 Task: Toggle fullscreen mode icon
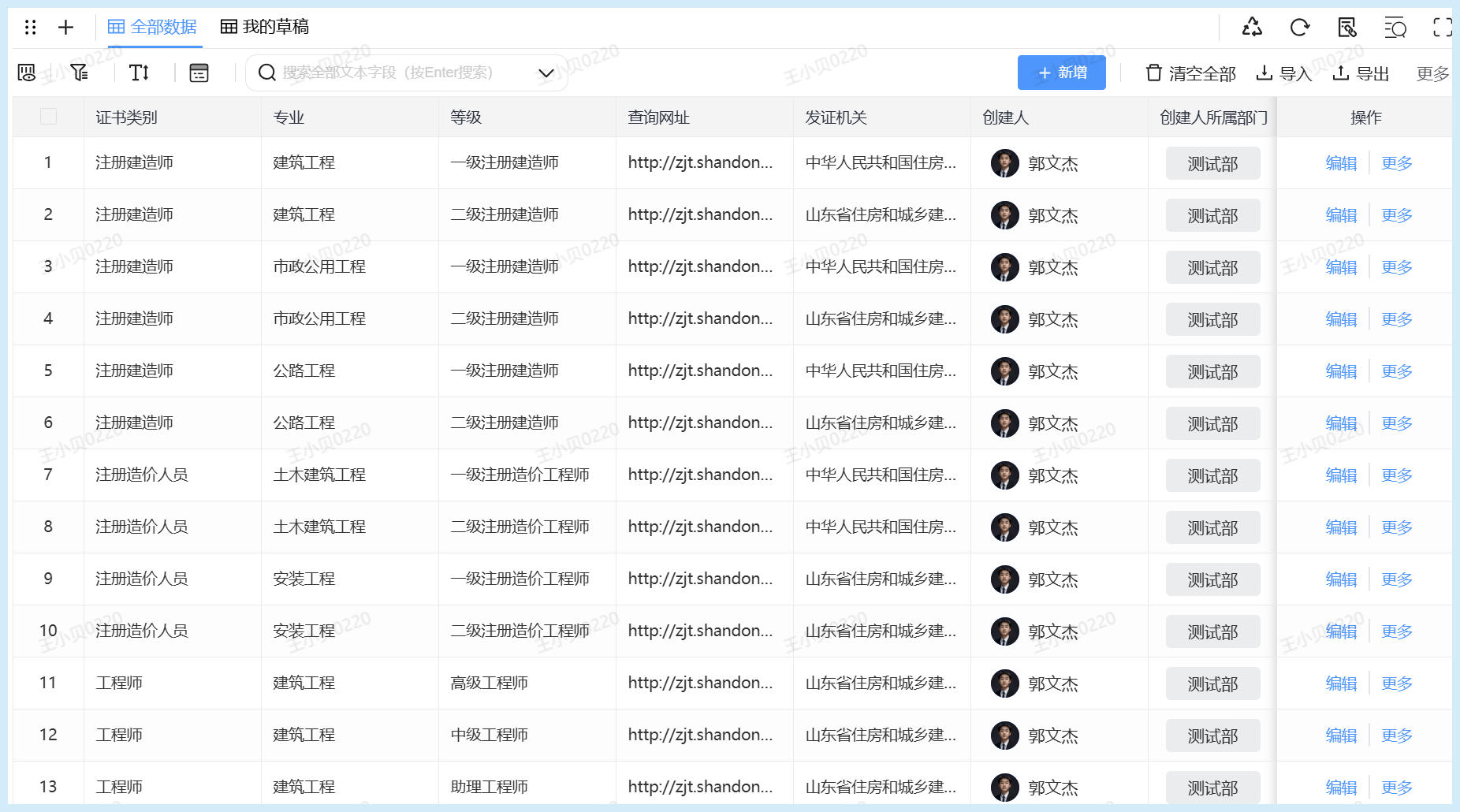(1442, 28)
